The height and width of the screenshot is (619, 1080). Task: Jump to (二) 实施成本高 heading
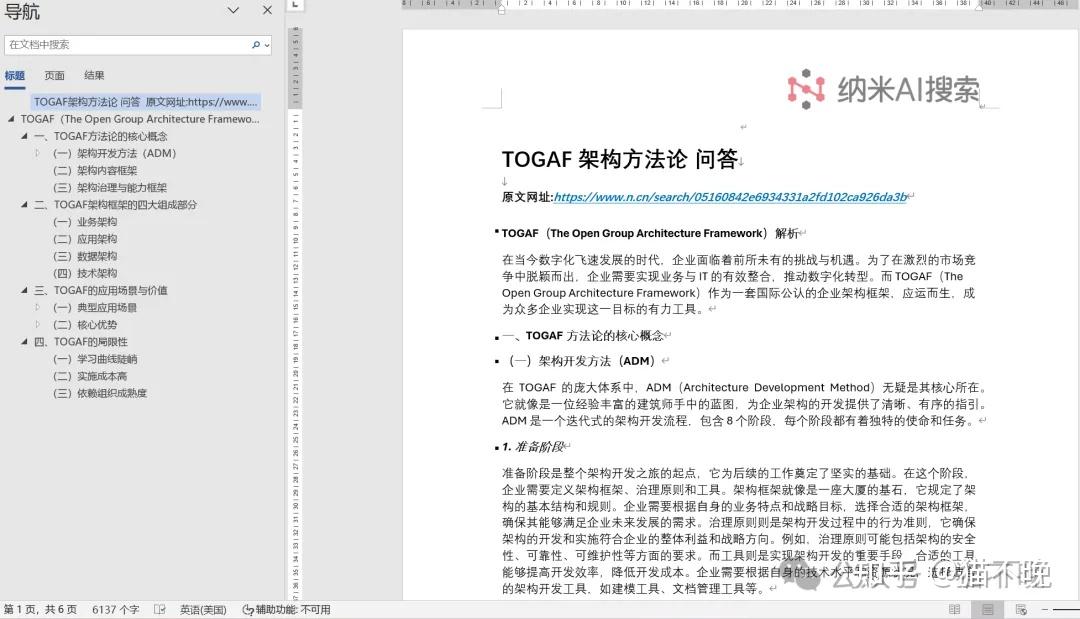tap(90, 376)
